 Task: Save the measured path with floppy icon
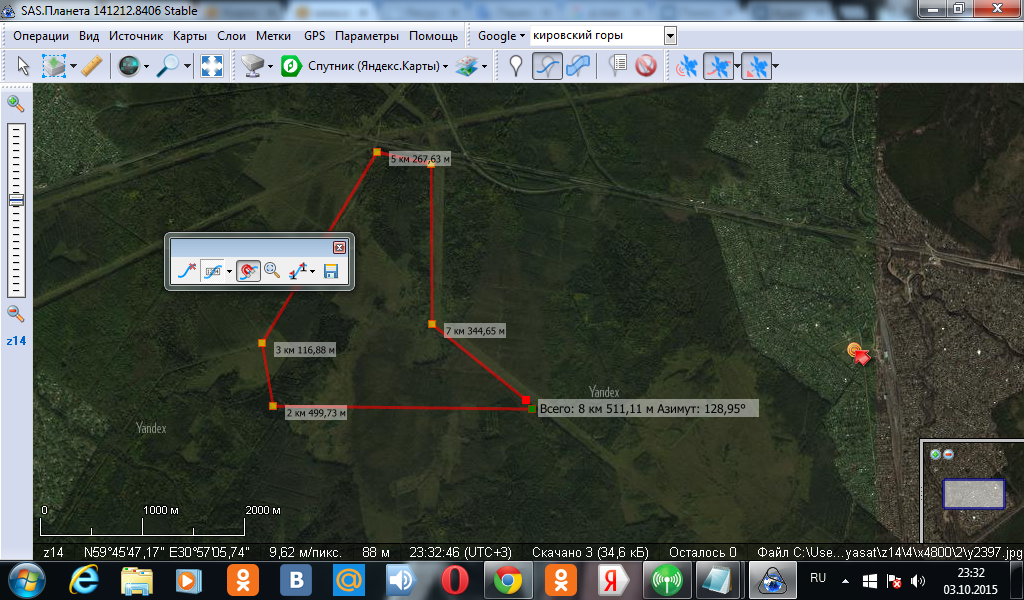click(x=331, y=270)
